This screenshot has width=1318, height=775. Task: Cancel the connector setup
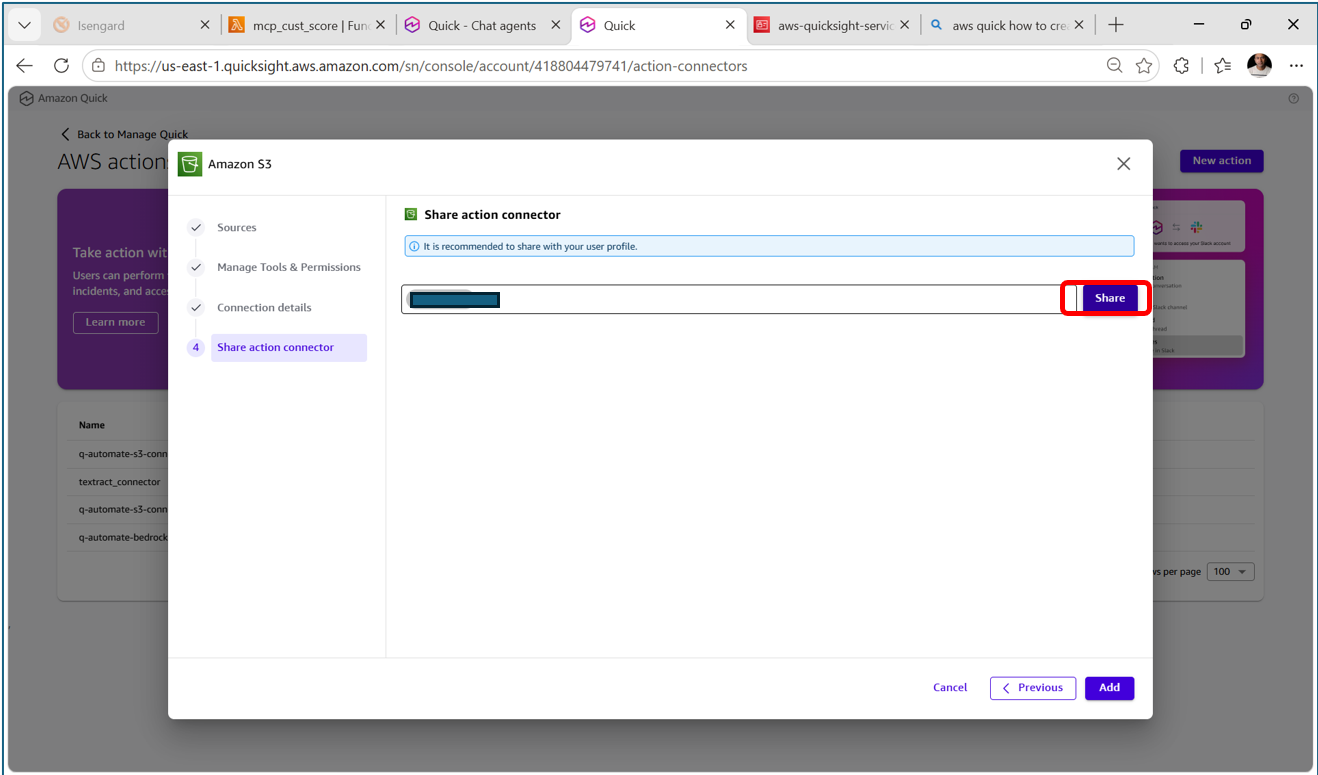click(x=950, y=688)
